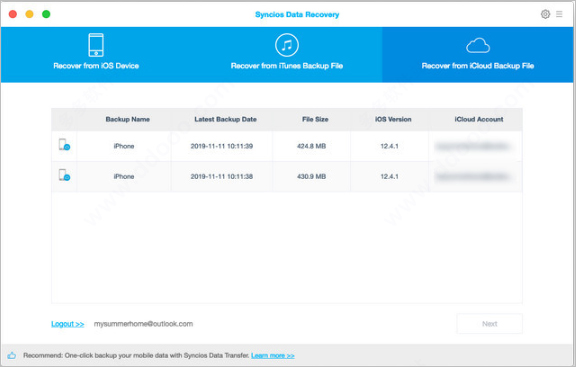The image size is (576, 367).
Task: Click the File Size column header
Action: pyautogui.click(x=315, y=119)
